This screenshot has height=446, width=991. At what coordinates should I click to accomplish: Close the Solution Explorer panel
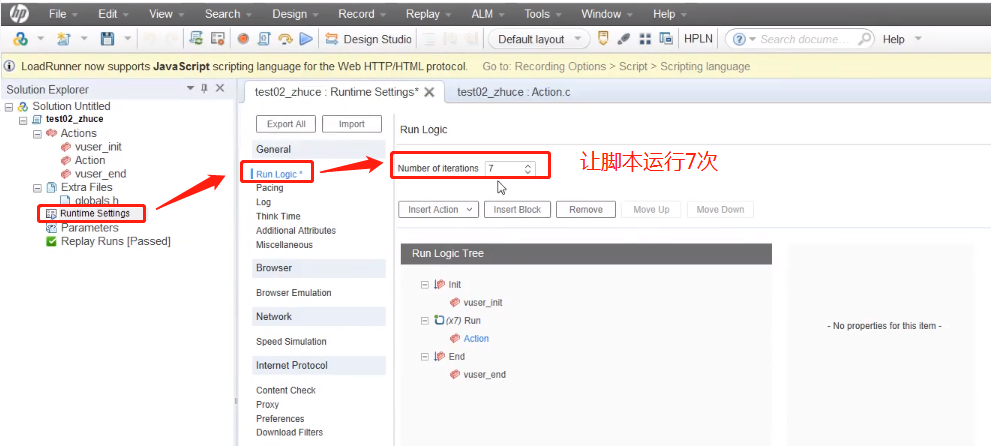pyautogui.click(x=220, y=88)
